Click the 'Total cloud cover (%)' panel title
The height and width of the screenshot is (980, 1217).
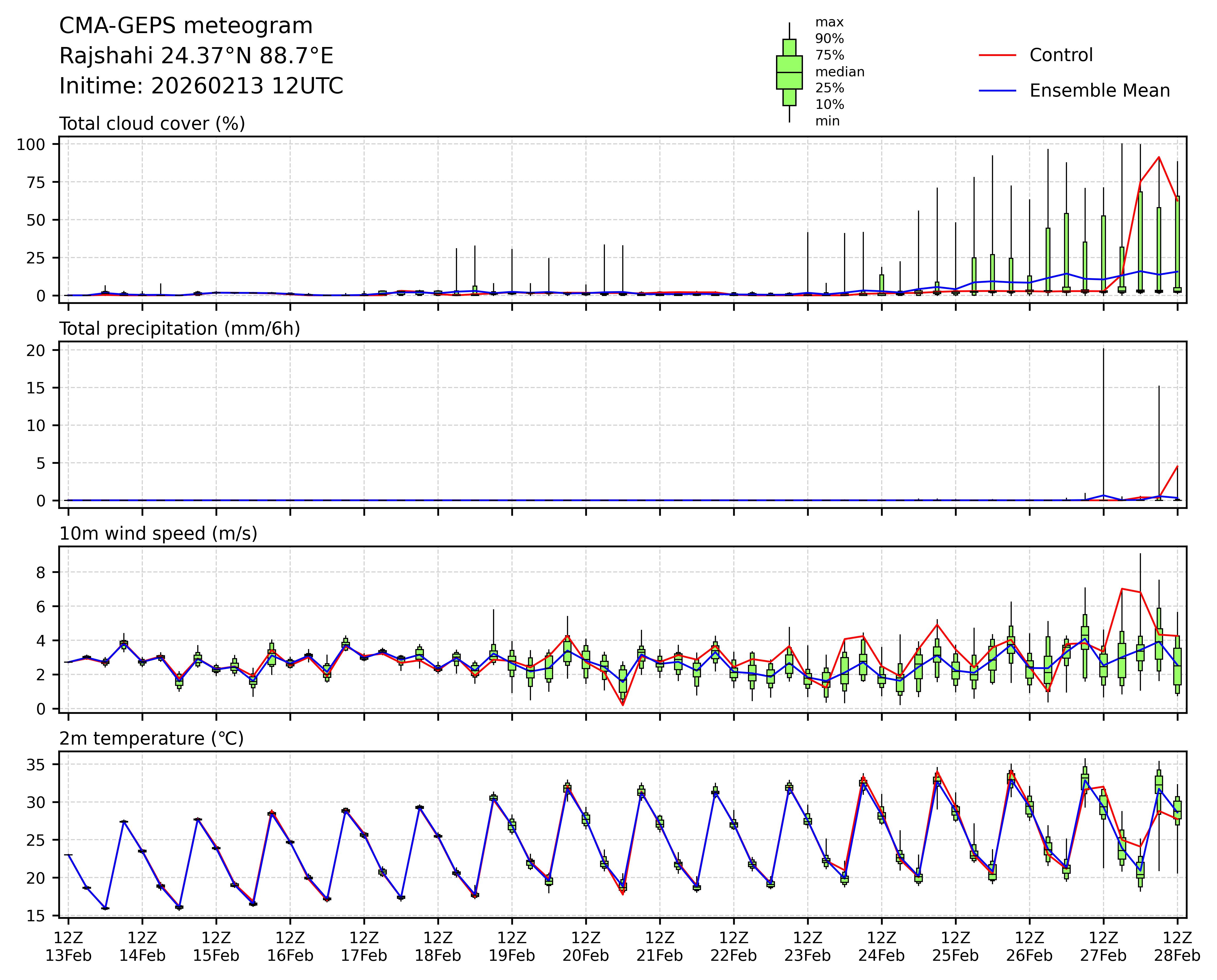point(152,124)
